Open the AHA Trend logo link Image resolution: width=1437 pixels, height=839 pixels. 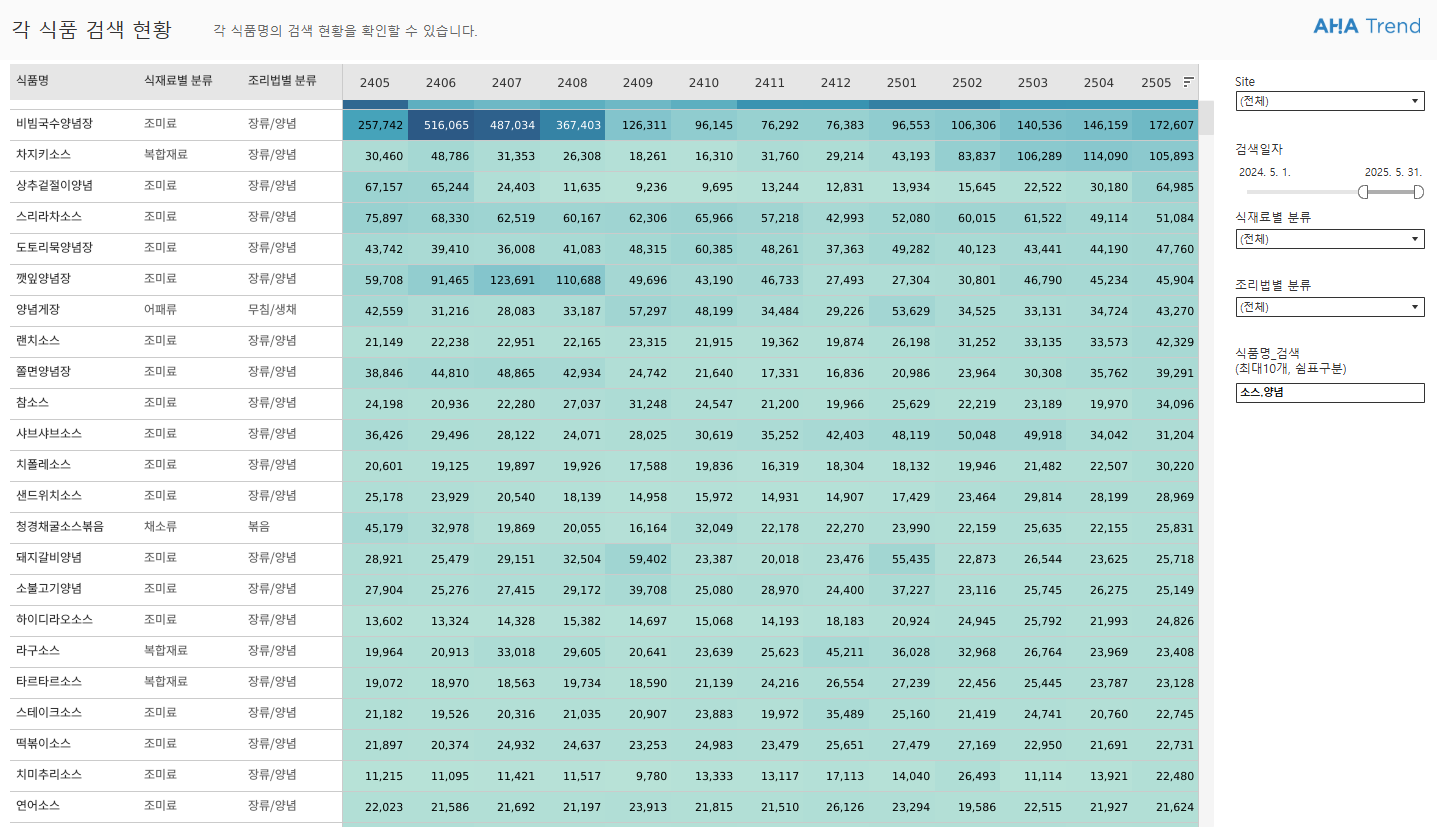[1367, 26]
